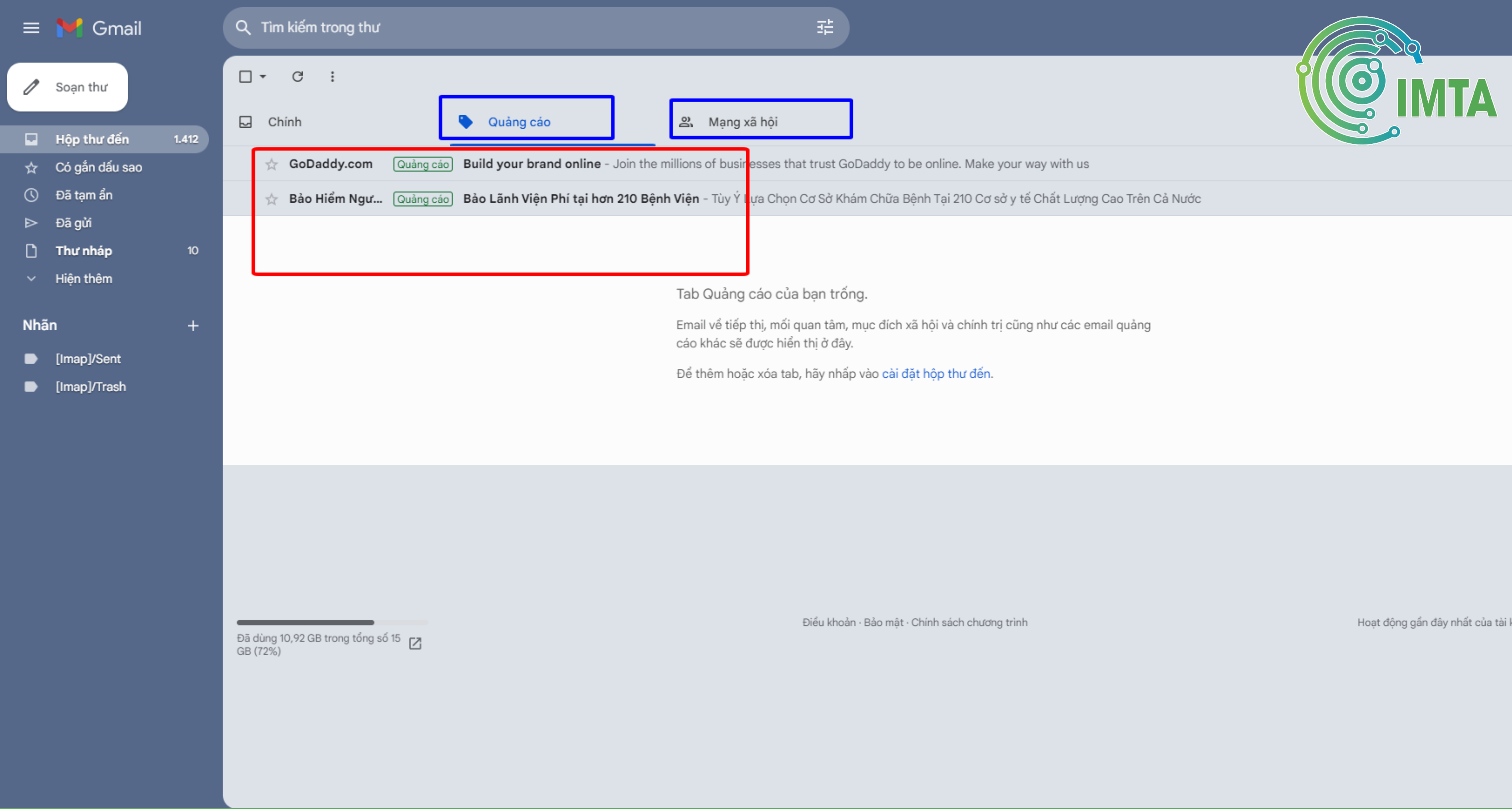Open search filter options icon

pos(825,27)
